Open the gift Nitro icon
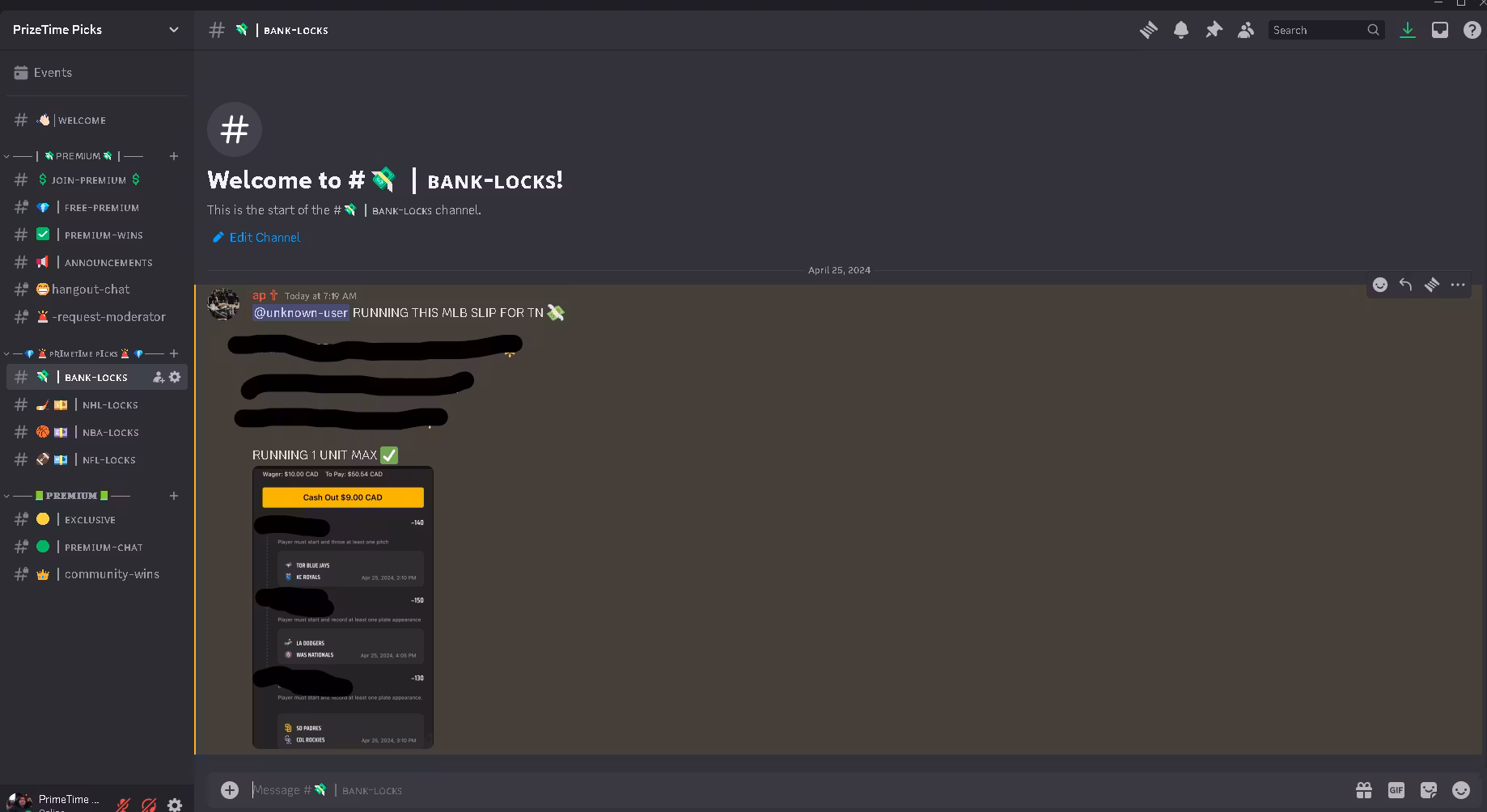 (x=1364, y=790)
